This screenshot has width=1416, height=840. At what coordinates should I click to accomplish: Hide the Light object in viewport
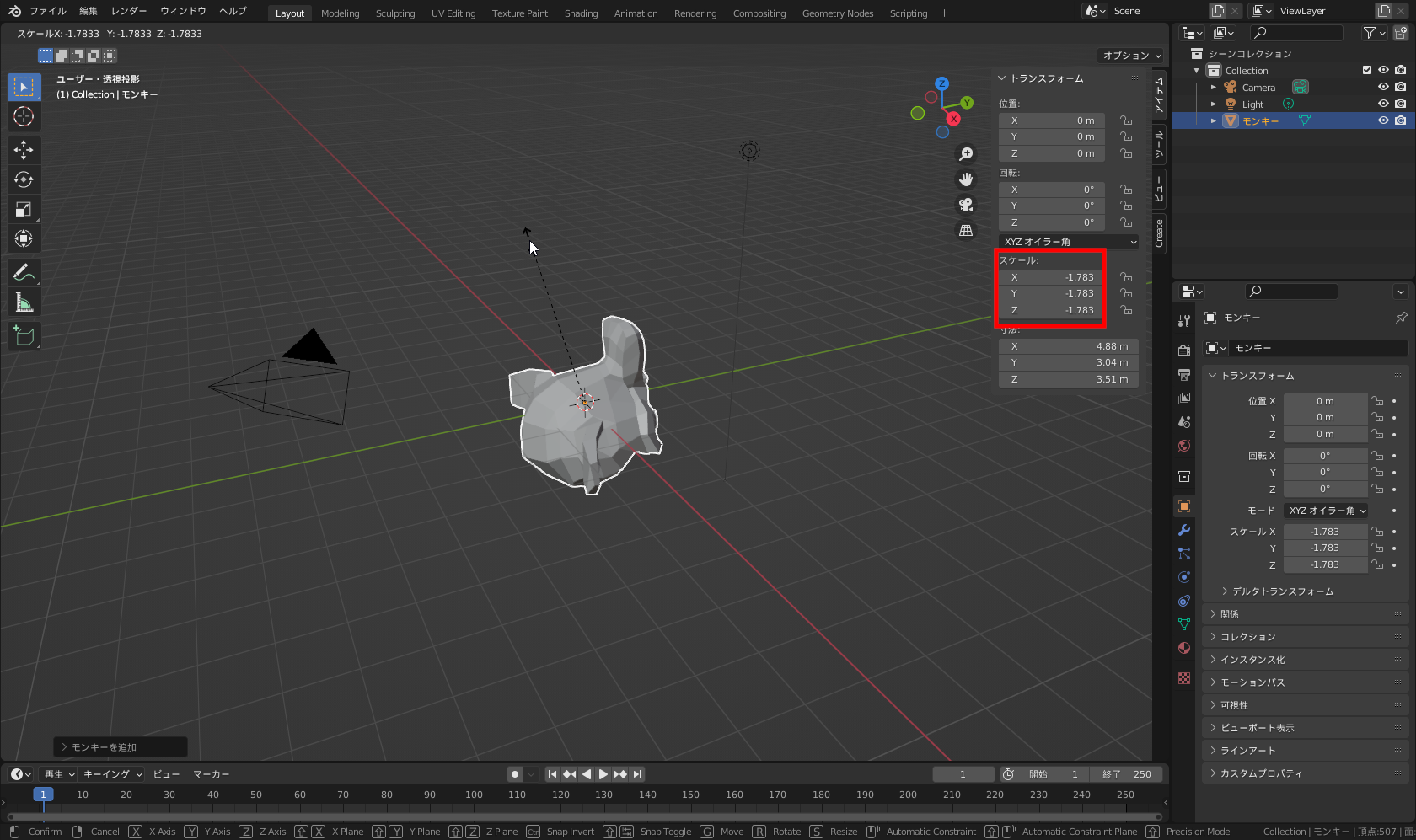pyautogui.click(x=1383, y=104)
